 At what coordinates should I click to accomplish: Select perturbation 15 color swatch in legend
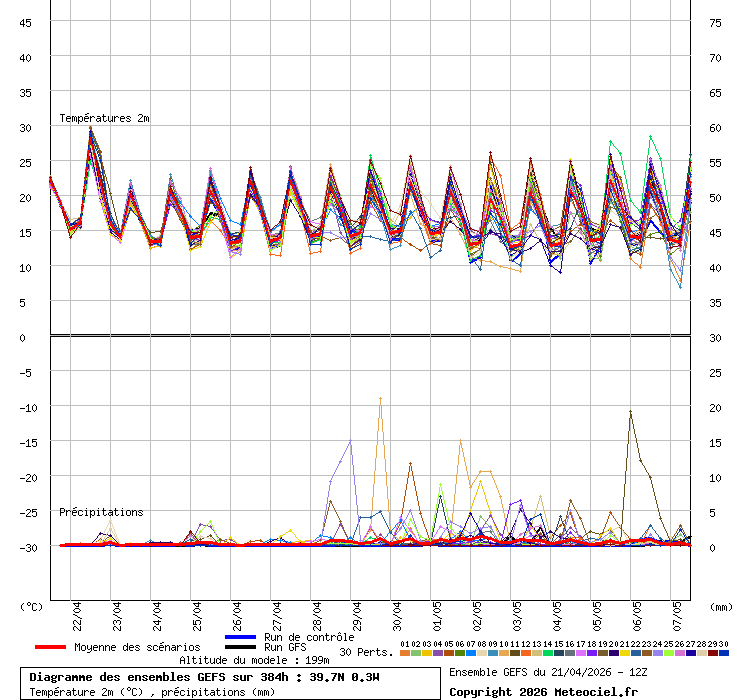[559, 652]
